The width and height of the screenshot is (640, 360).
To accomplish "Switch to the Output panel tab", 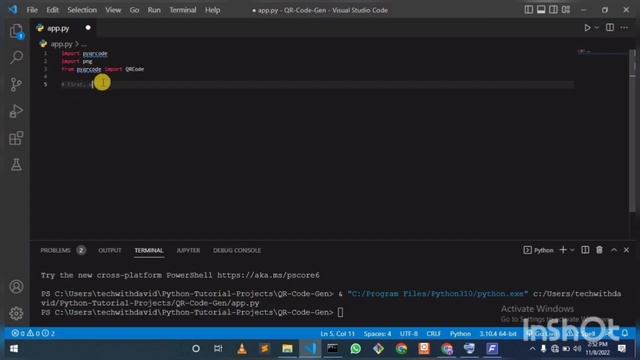I will (110, 250).
